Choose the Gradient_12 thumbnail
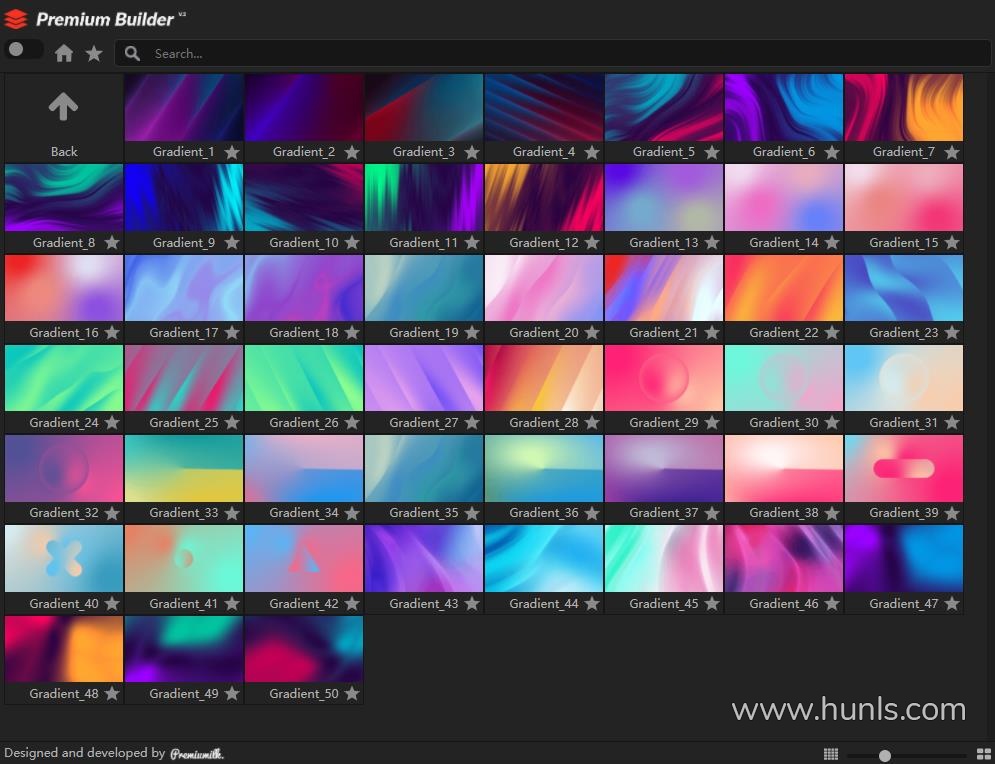Viewport: 995px width, 764px height. (x=544, y=198)
